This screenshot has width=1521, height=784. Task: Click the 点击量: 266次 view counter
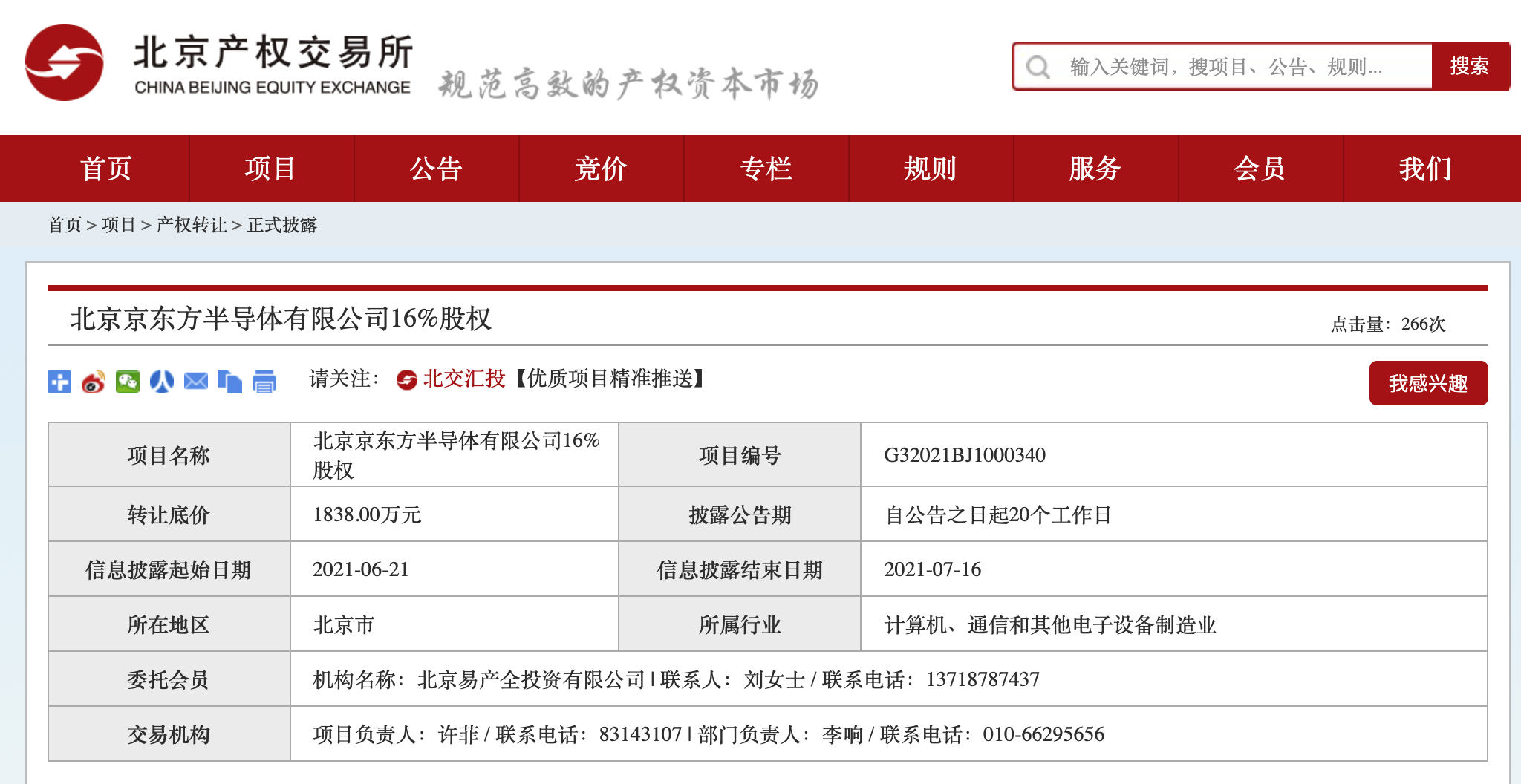[1388, 324]
